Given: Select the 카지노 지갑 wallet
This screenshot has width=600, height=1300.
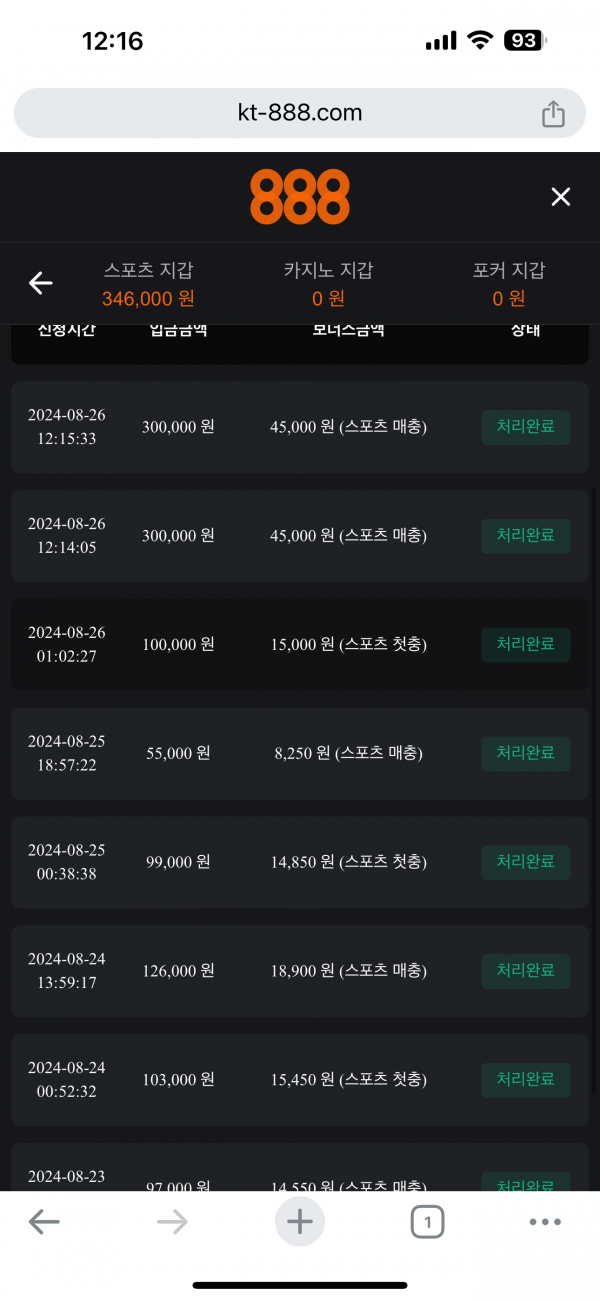Looking at the screenshot, I should (x=328, y=284).
